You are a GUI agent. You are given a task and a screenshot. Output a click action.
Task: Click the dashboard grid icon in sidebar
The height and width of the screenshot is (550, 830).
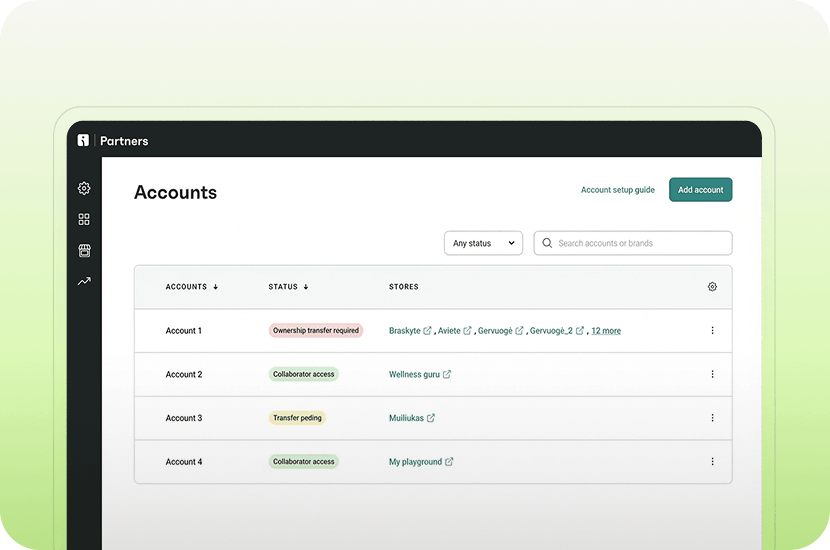pos(84,219)
